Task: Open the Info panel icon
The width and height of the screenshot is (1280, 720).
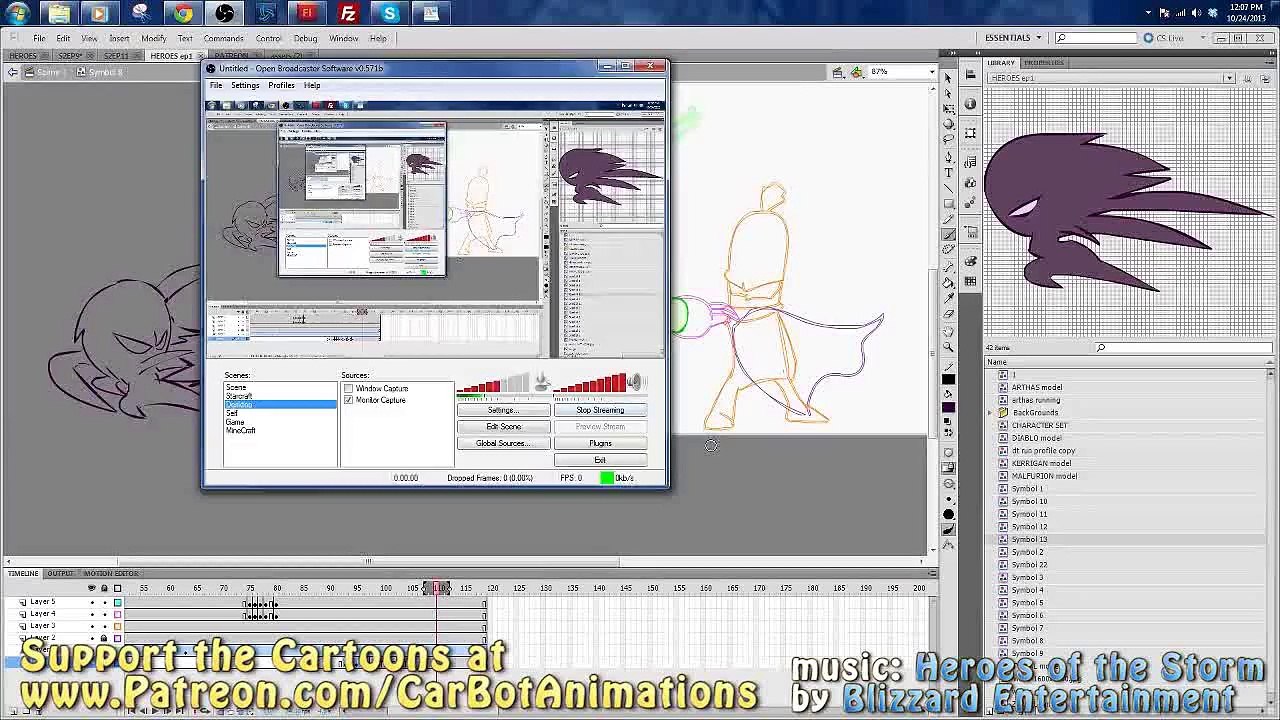Action: (970, 103)
